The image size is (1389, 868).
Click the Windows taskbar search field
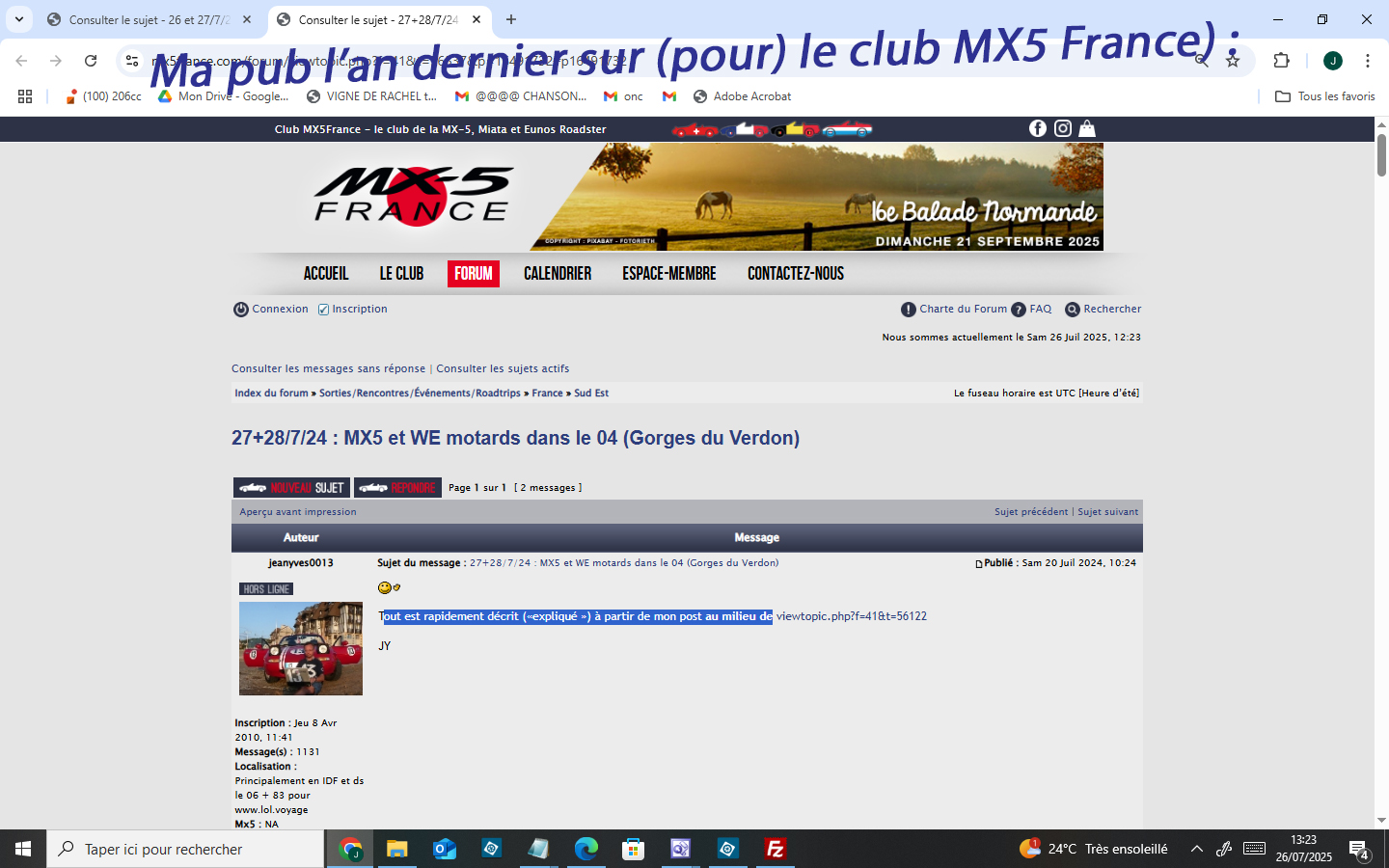[185, 849]
